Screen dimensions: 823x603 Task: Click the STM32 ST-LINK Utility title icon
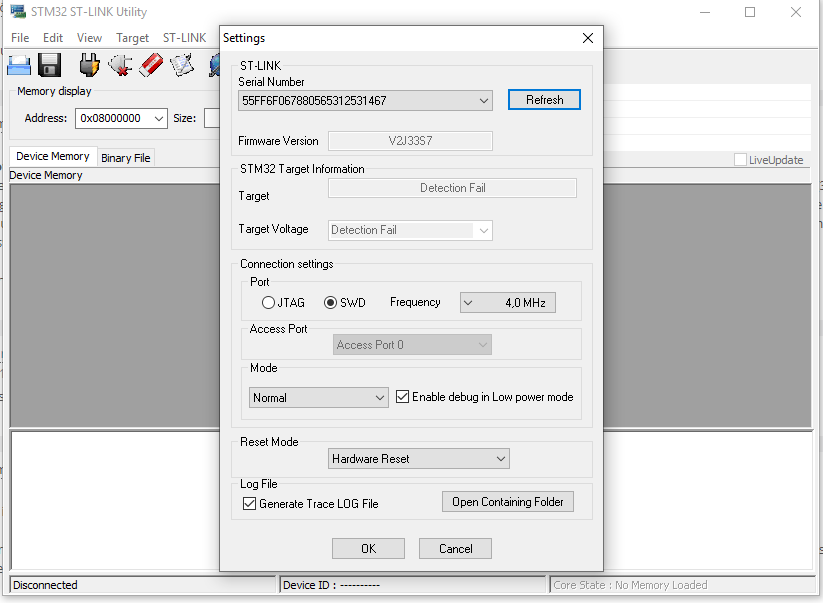coord(18,12)
